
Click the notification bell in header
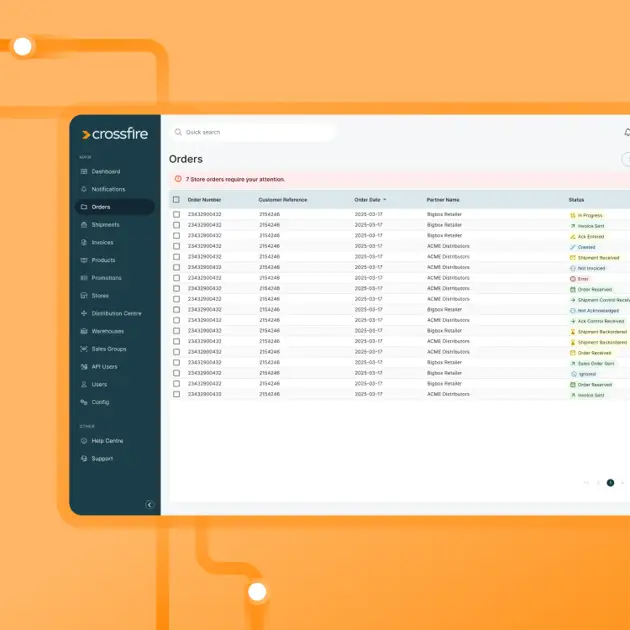(x=627, y=132)
